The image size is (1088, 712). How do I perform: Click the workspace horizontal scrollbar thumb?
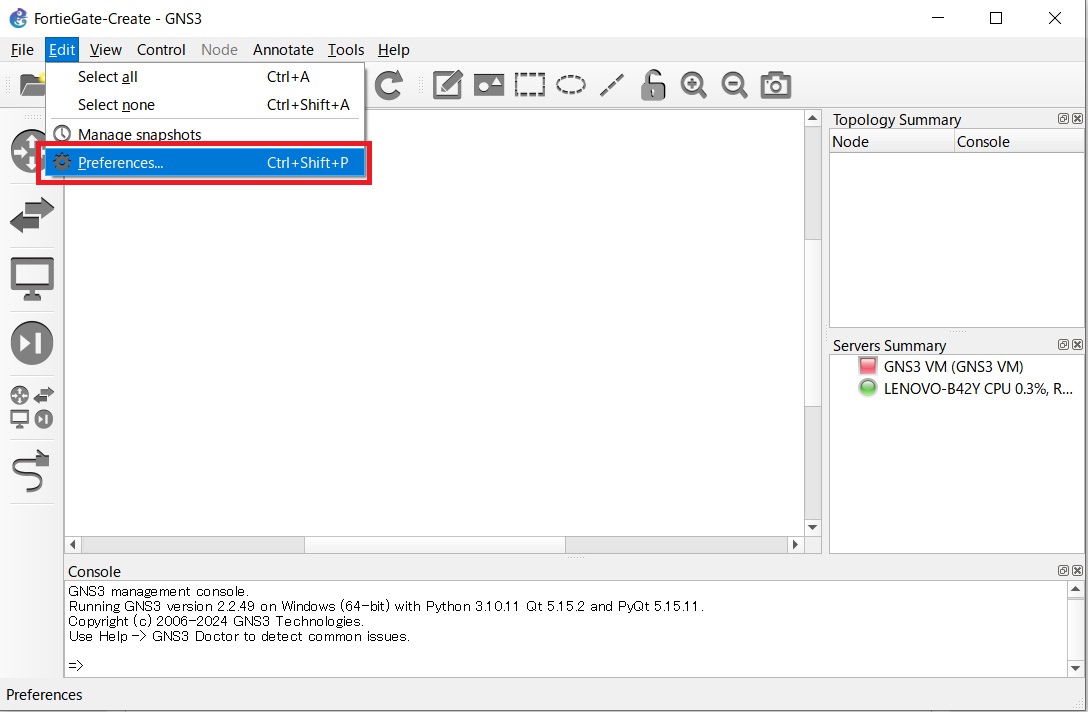(x=435, y=545)
